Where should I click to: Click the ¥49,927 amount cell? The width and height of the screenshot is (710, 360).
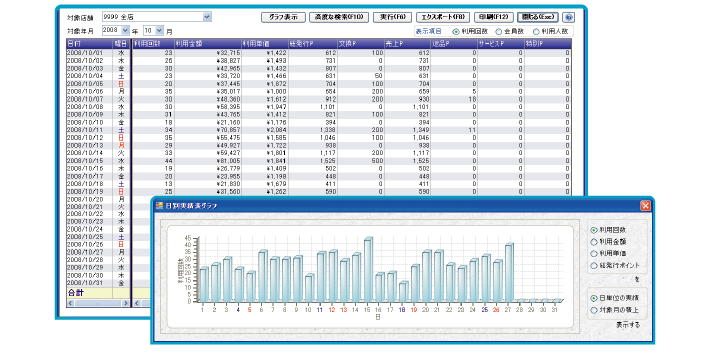pos(208,145)
